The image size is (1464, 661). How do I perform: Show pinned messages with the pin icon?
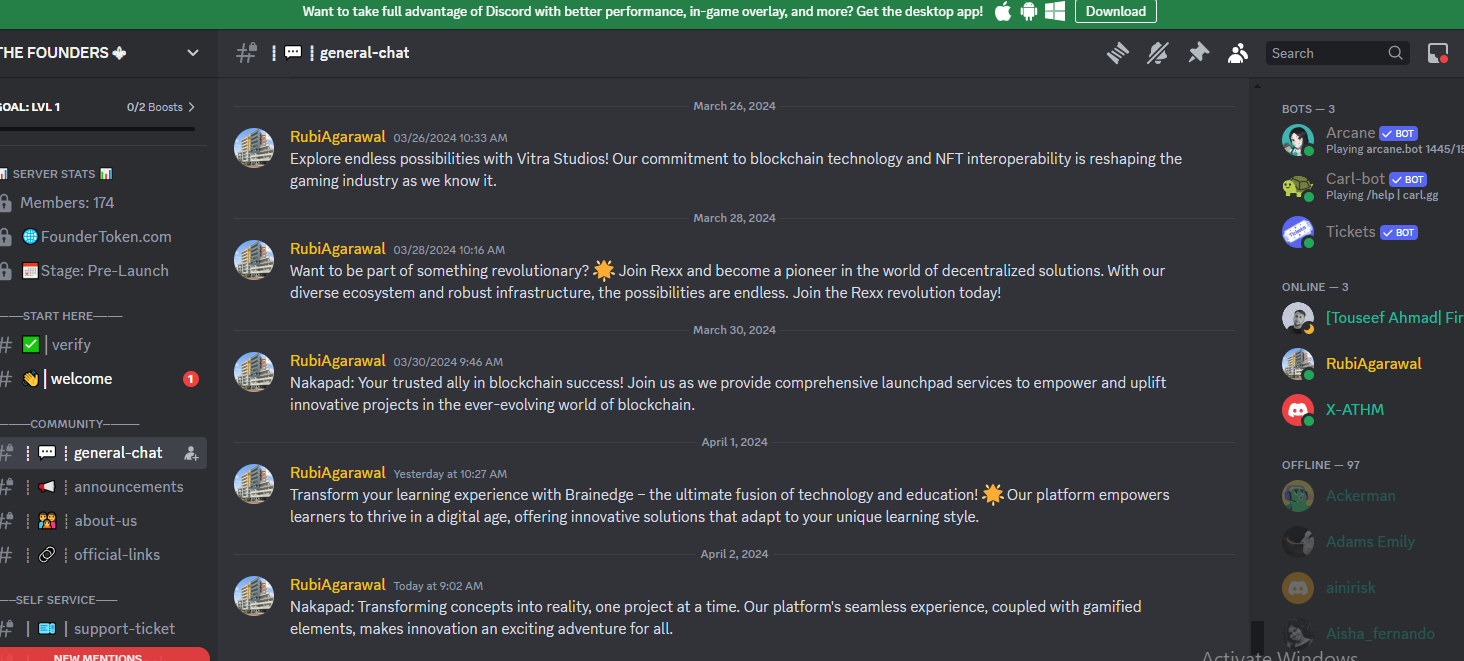pyautogui.click(x=1198, y=53)
